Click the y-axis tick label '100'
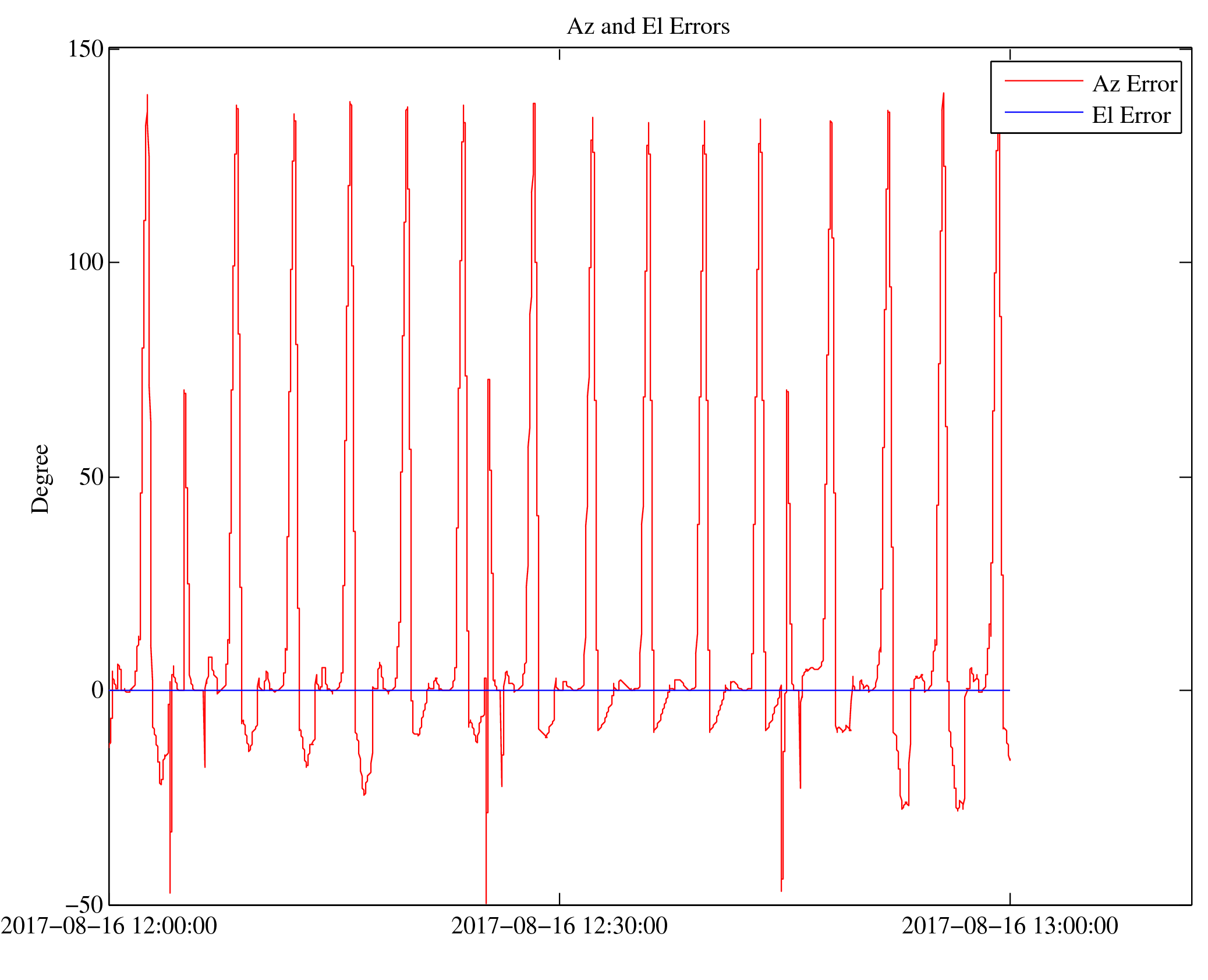The height and width of the screenshot is (980, 1208). click(x=86, y=263)
